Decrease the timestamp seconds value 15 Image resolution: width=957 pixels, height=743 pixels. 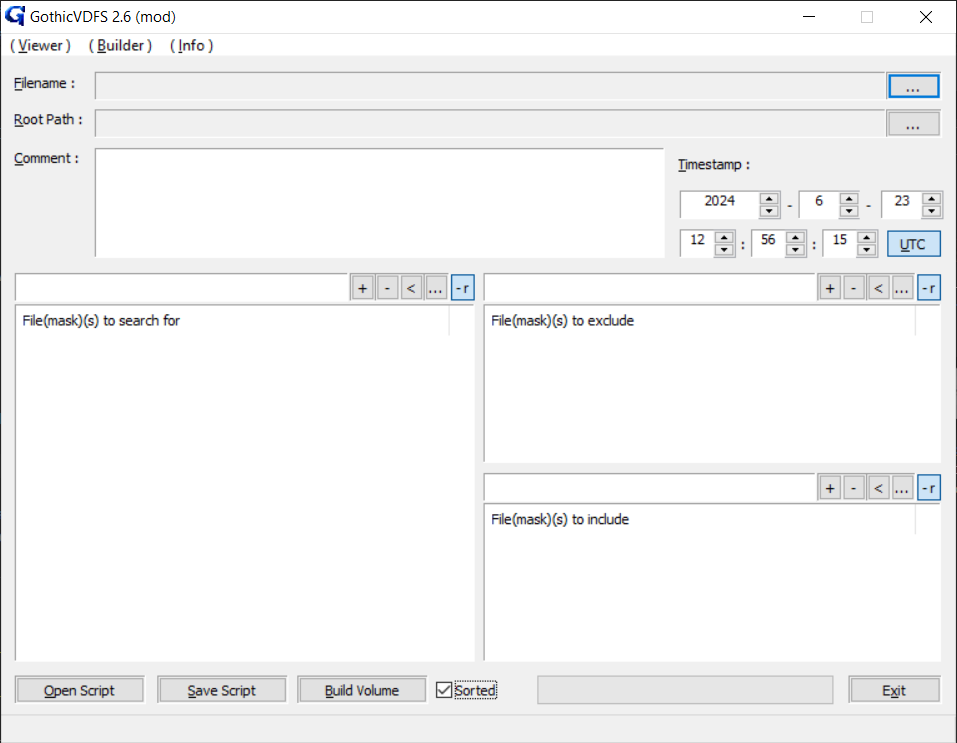pyautogui.click(x=867, y=250)
